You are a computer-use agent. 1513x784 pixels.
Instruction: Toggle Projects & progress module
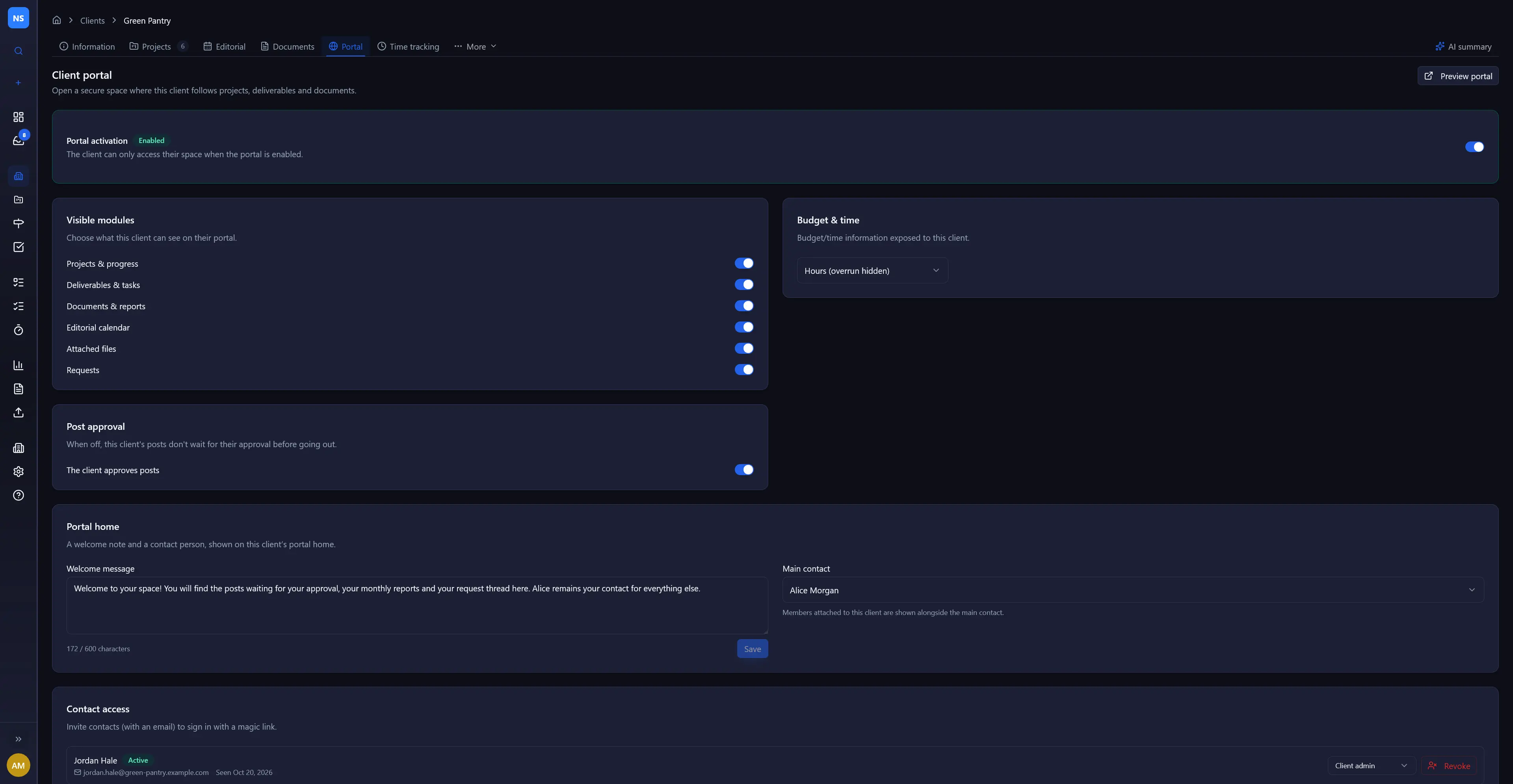[743, 263]
